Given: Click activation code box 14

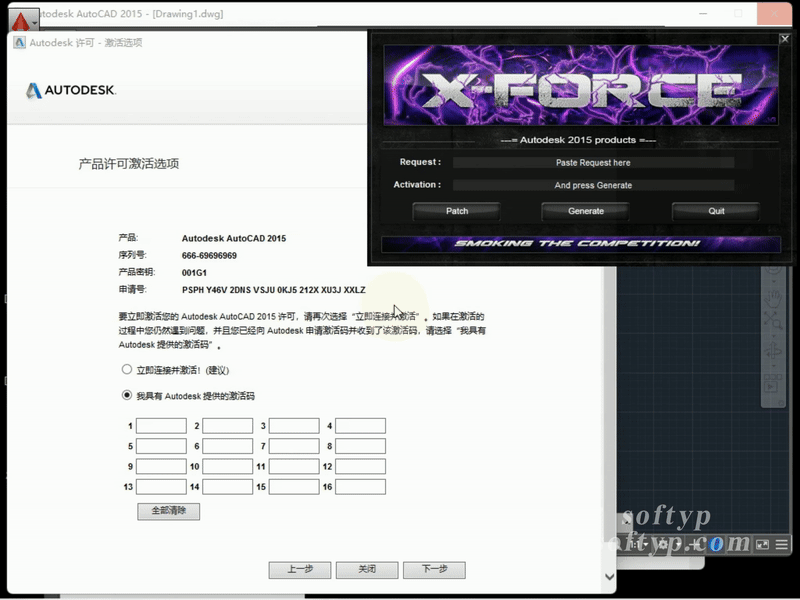Looking at the screenshot, I should [228, 487].
